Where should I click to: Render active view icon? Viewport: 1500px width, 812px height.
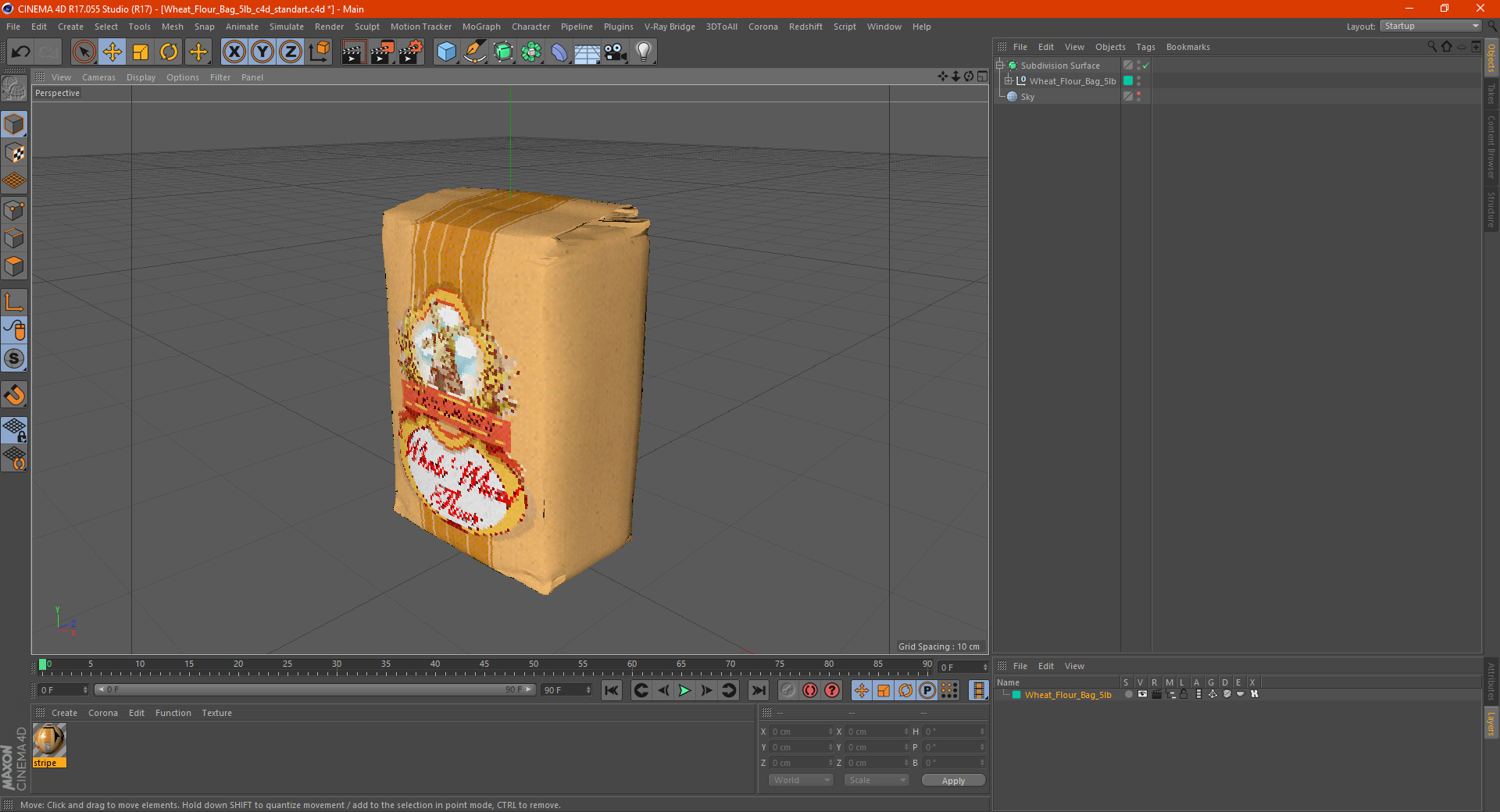353,52
